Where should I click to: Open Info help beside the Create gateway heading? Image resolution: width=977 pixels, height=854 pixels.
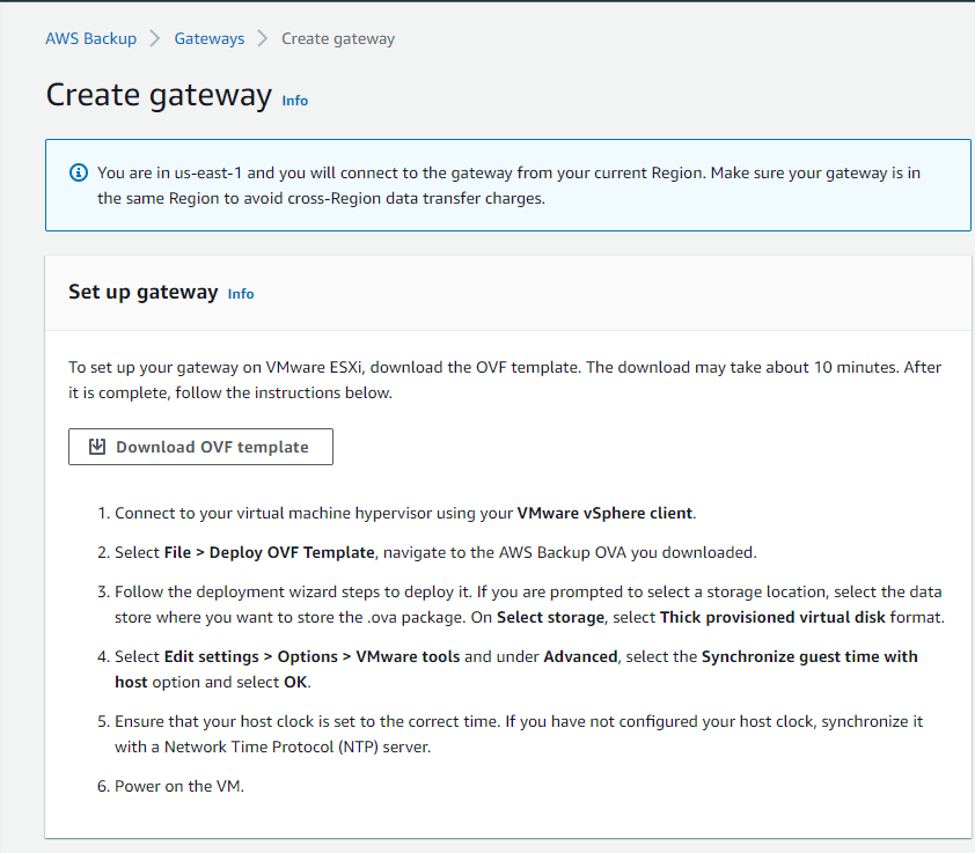[294, 100]
